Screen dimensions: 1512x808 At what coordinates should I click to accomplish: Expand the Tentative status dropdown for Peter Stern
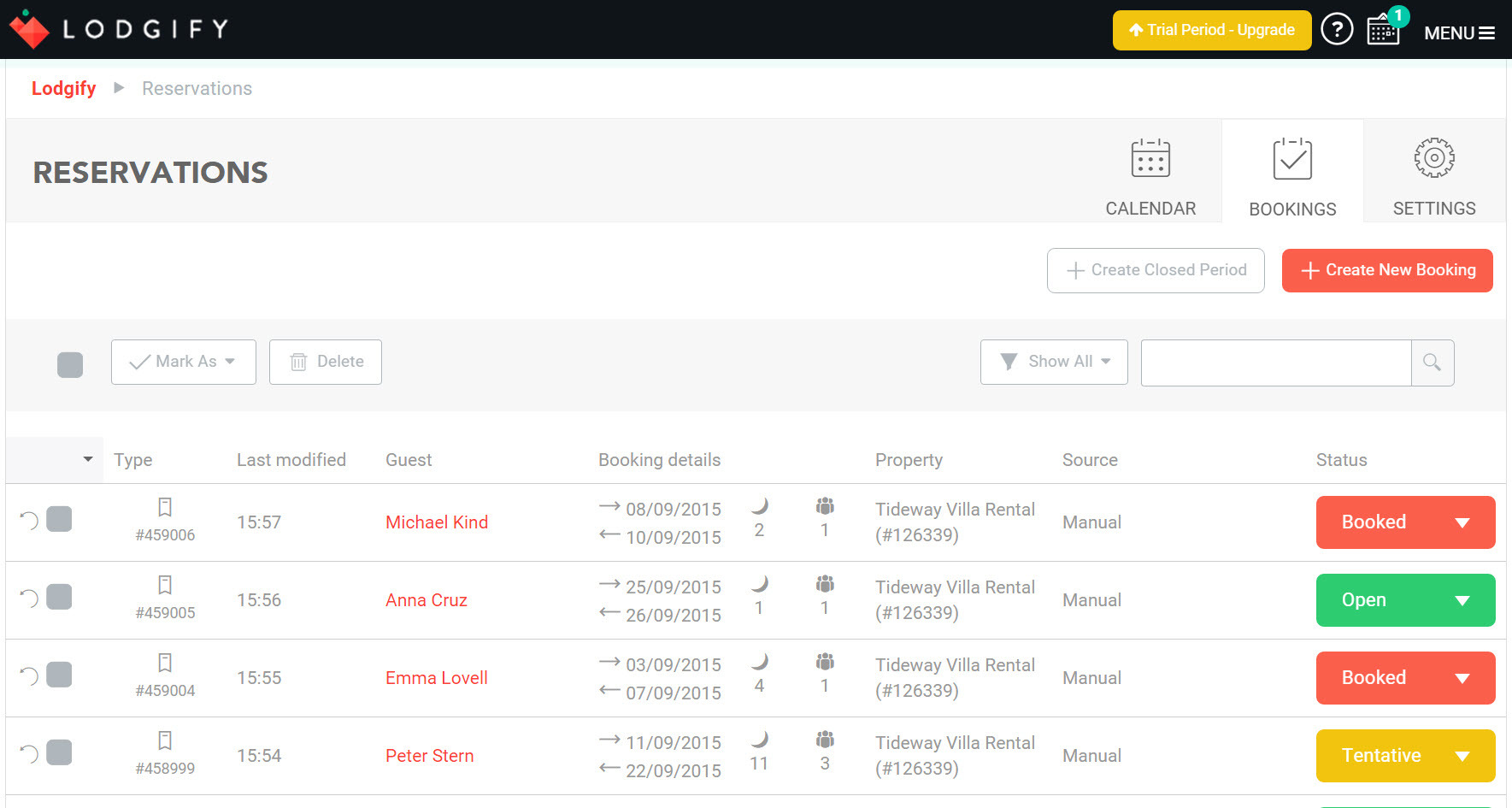pyautogui.click(x=1462, y=756)
